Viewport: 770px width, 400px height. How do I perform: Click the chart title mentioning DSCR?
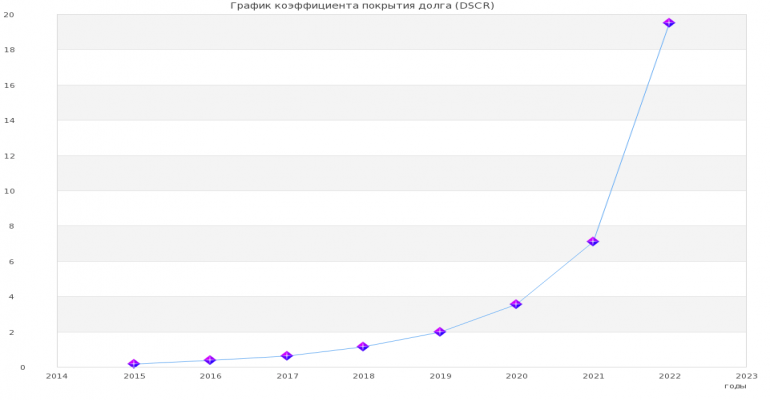(362, 6)
